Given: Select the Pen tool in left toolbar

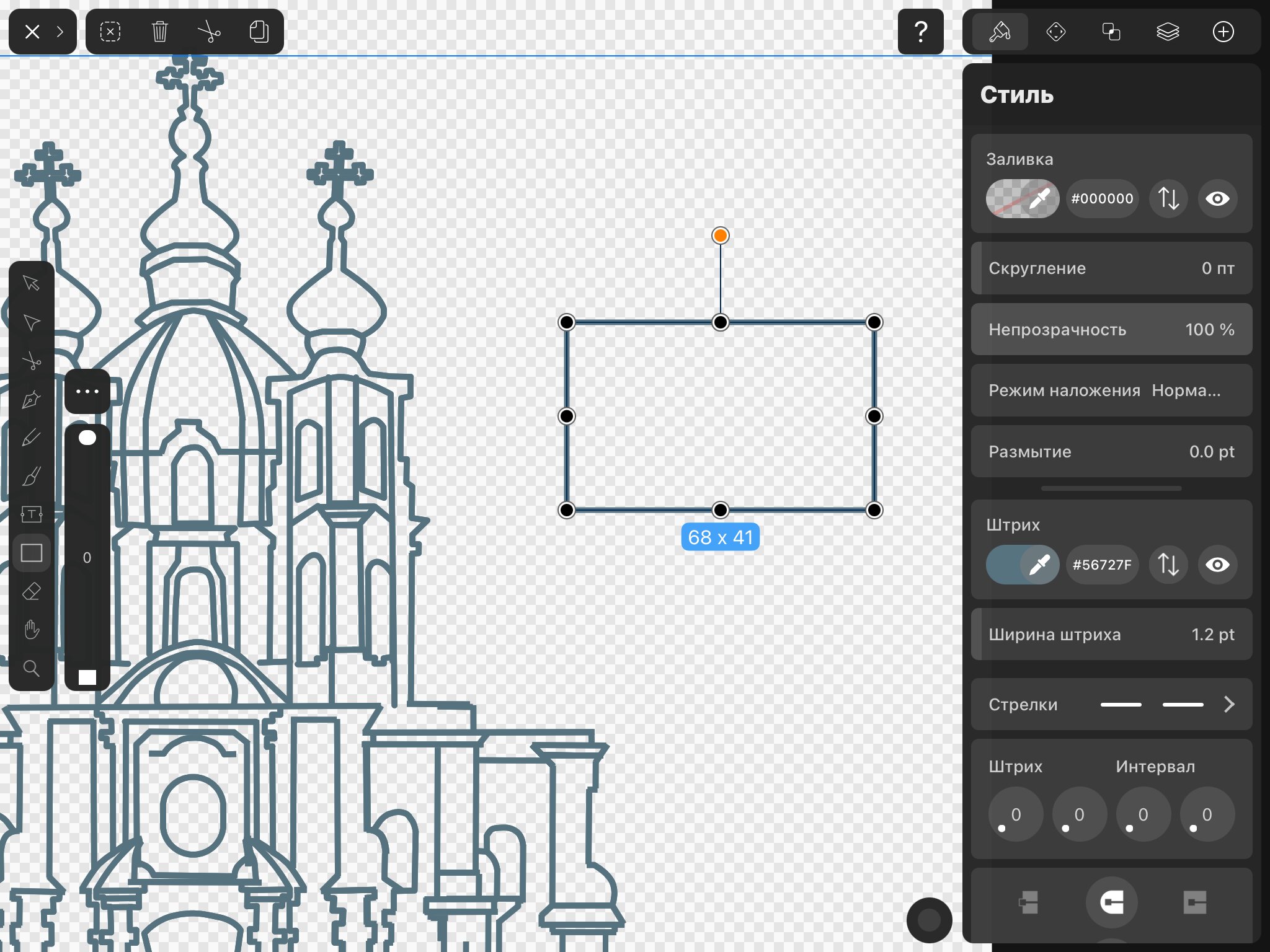Looking at the screenshot, I should point(32,400).
